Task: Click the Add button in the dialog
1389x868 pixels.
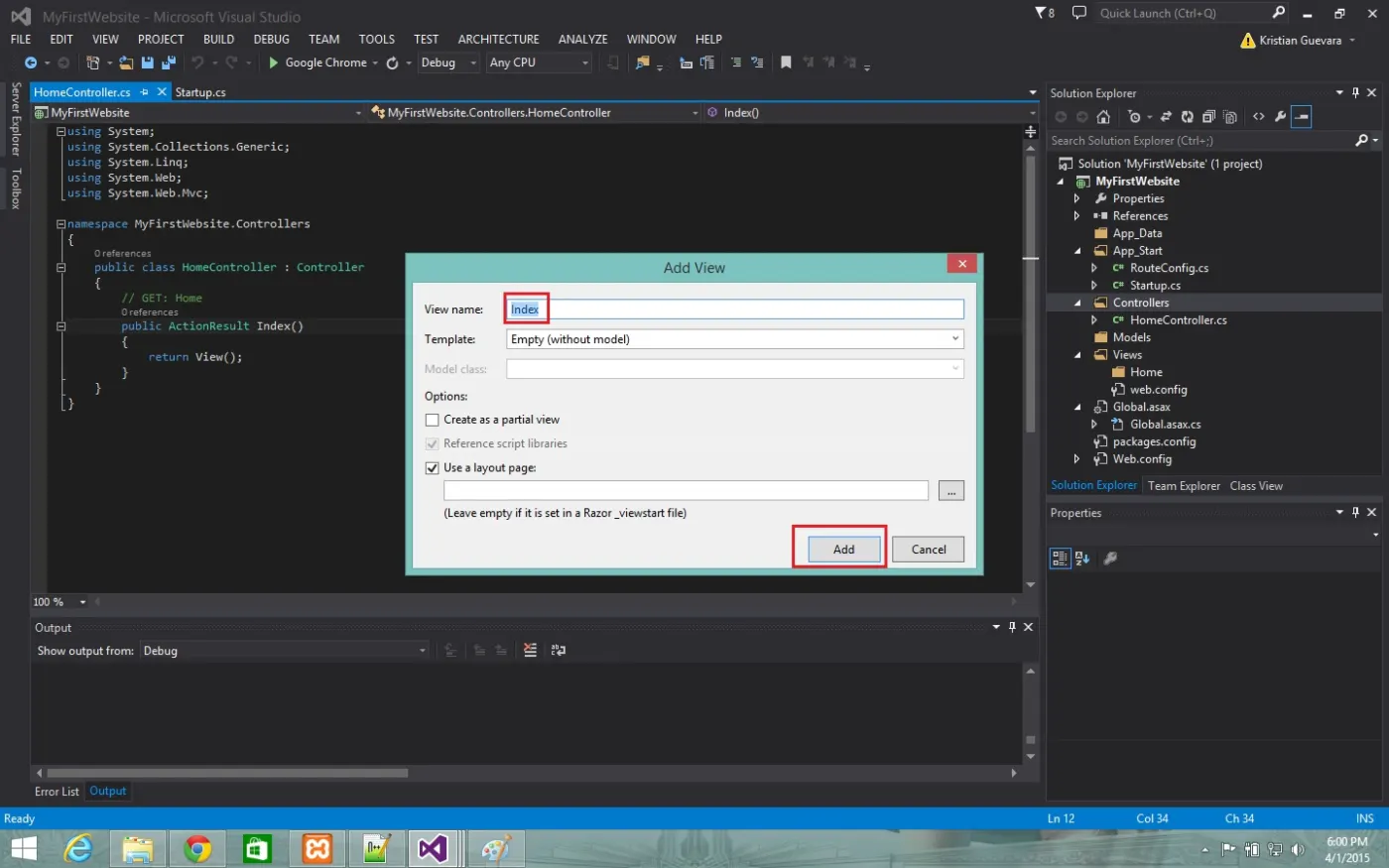Action: tap(843, 550)
